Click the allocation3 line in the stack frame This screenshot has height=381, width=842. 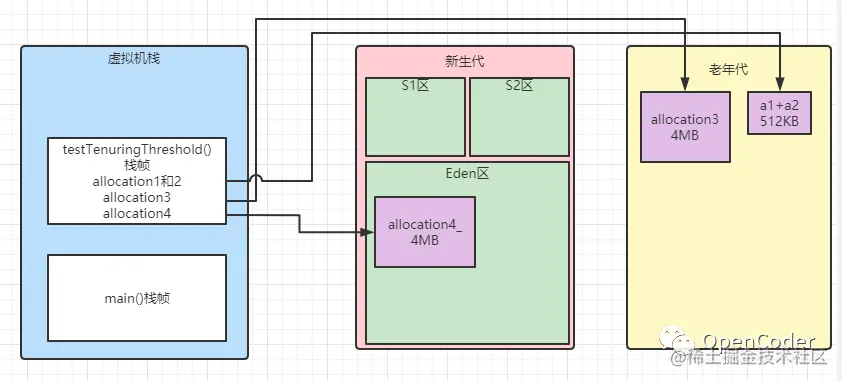click(x=137, y=197)
